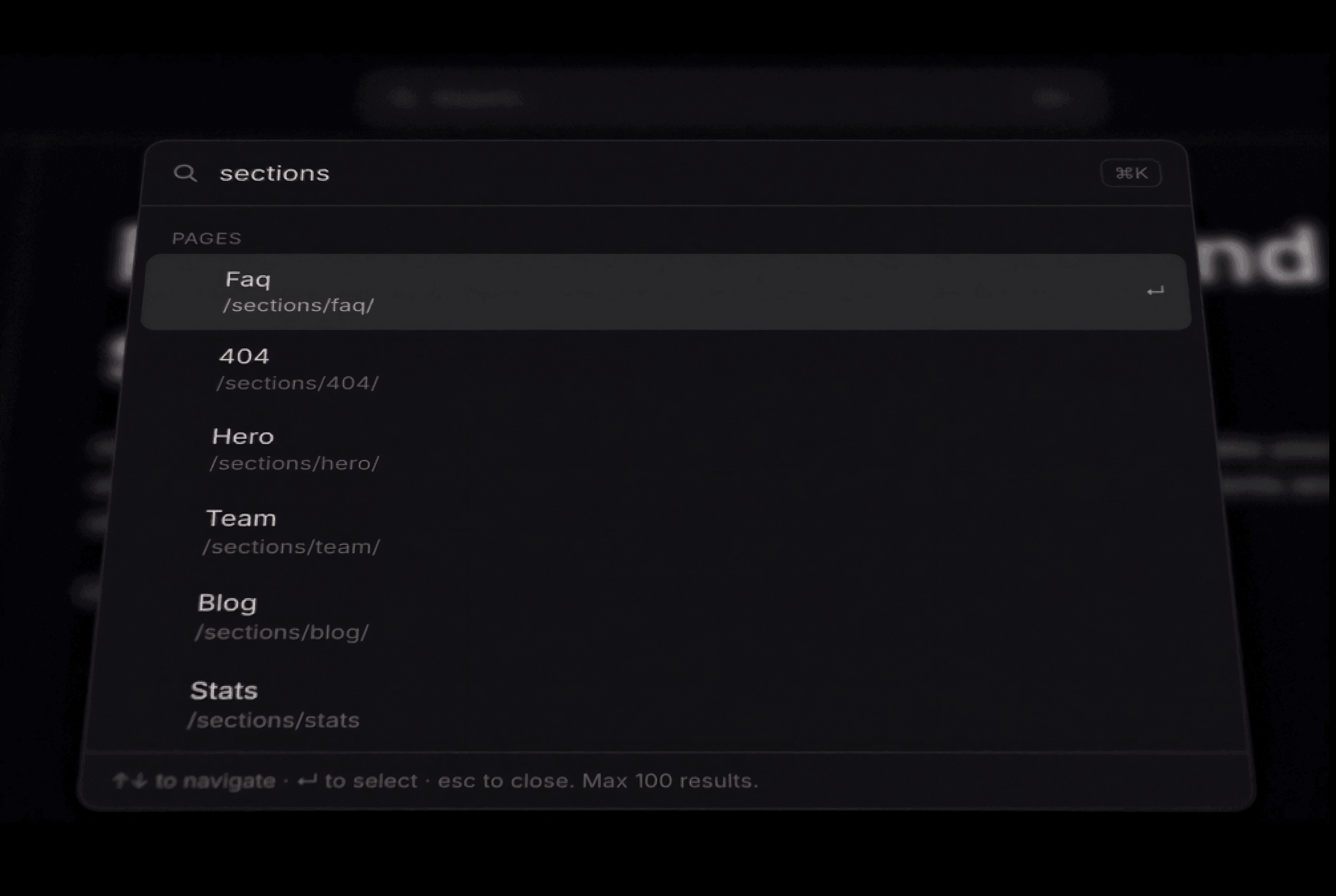Image resolution: width=1336 pixels, height=896 pixels.
Task: Click the enter key icon in footer hint
Action: pos(307,781)
